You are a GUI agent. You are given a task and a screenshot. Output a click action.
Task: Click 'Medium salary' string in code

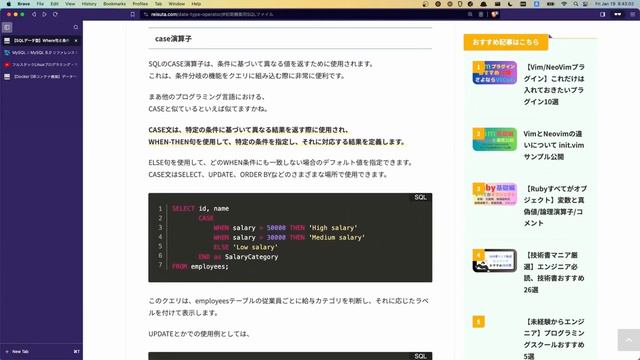[x=337, y=238]
